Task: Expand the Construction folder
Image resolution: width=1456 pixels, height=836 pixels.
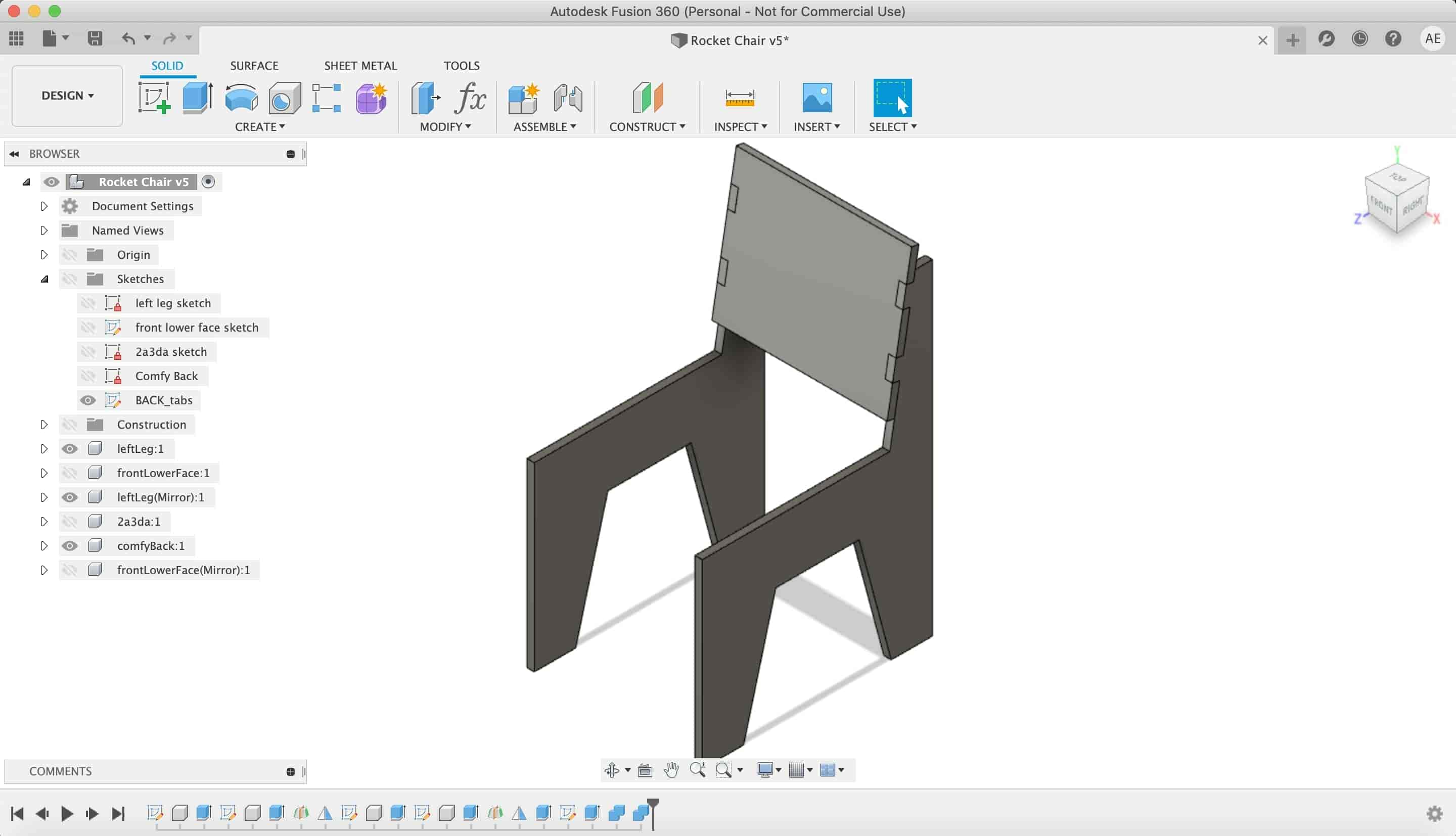Action: (x=44, y=424)
